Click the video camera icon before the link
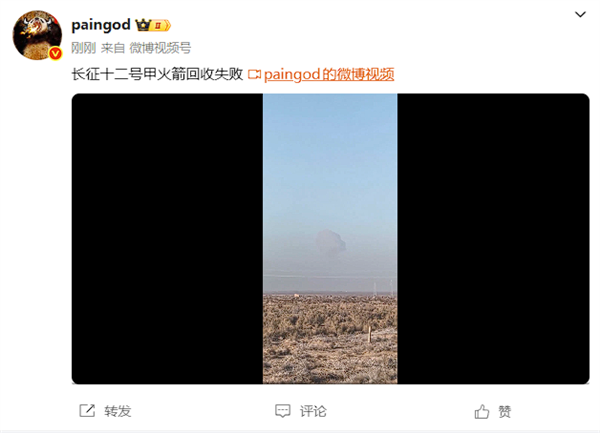The width and height of the screenshot is (600, 433). click(254, 74)
